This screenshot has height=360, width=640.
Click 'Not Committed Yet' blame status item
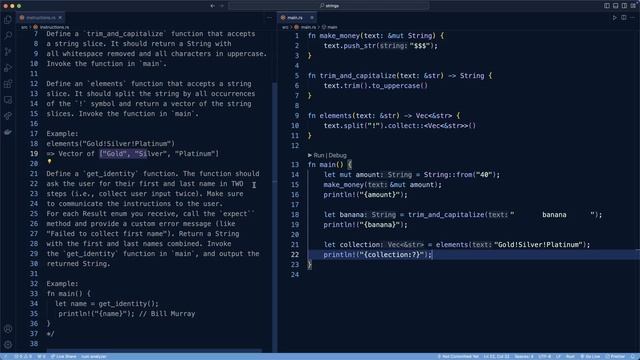(x=458, y=356)
